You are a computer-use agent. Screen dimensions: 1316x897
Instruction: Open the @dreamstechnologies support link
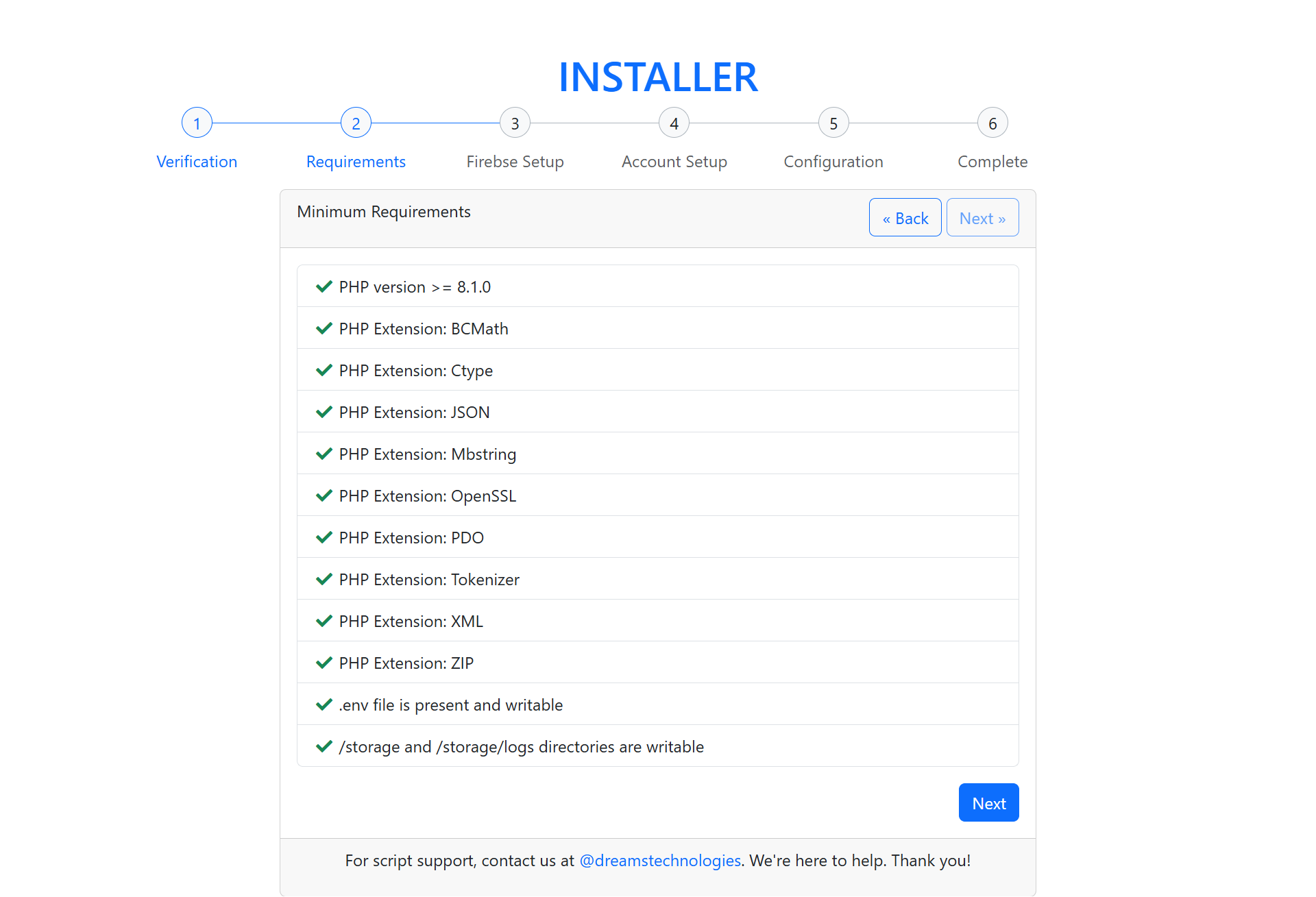point(660,861)
